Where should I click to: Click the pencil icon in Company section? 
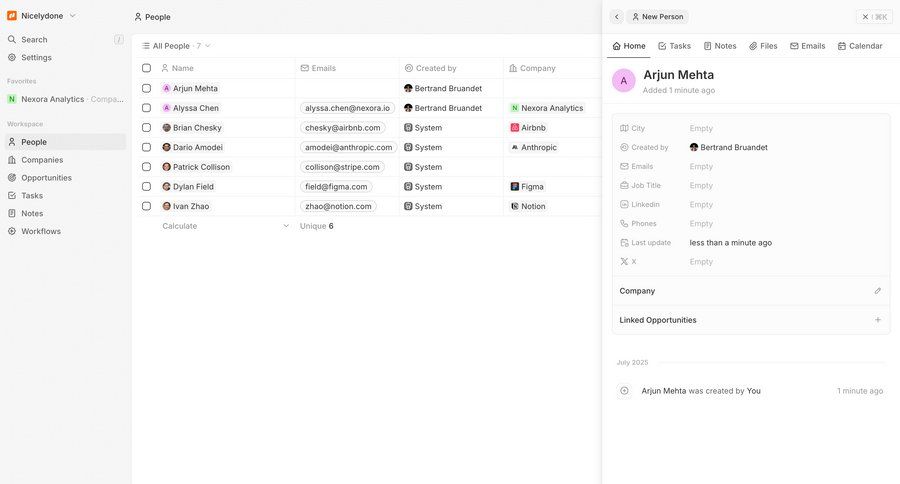click(x=878, y=291)
